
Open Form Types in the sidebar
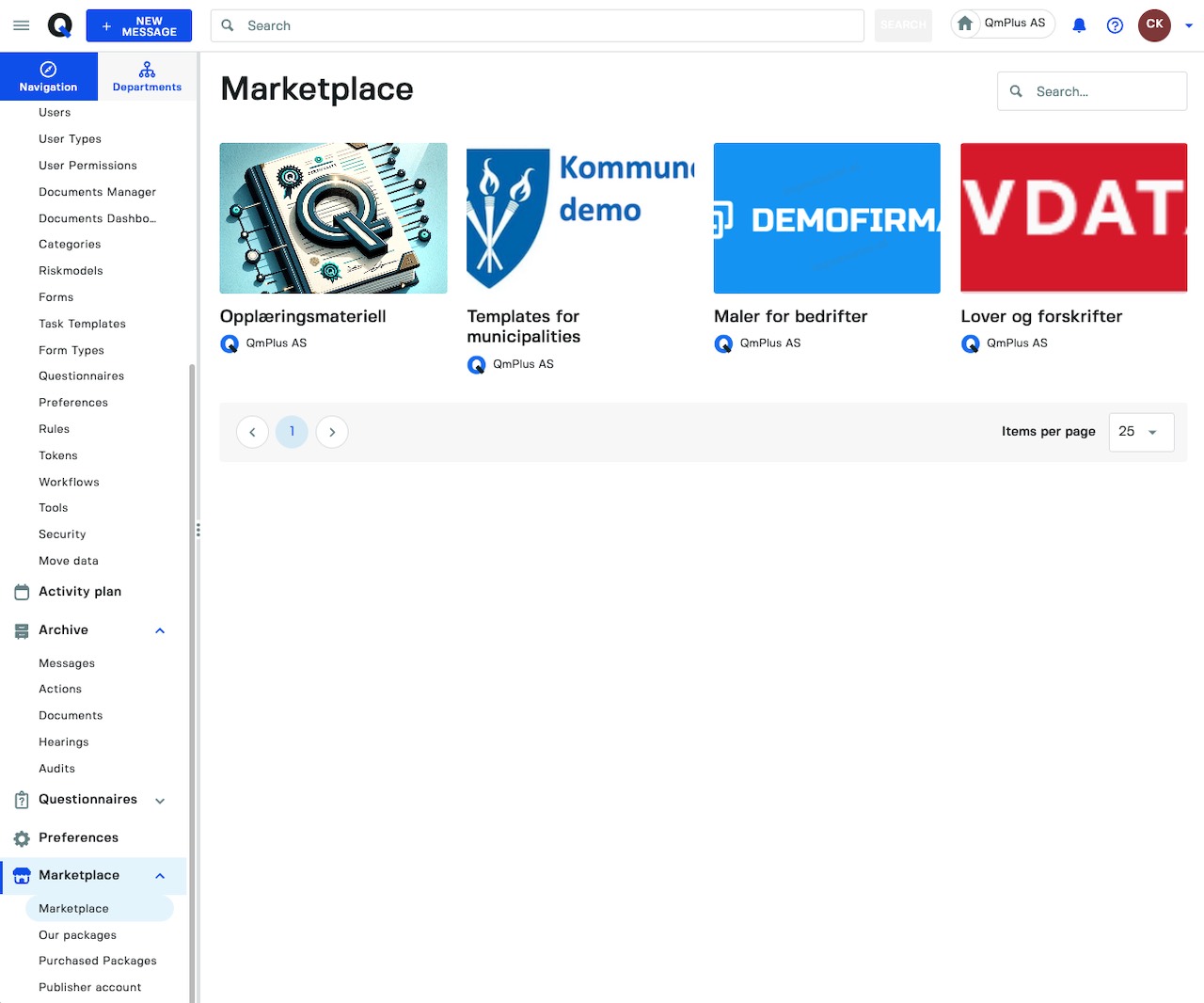coord(71,350)
